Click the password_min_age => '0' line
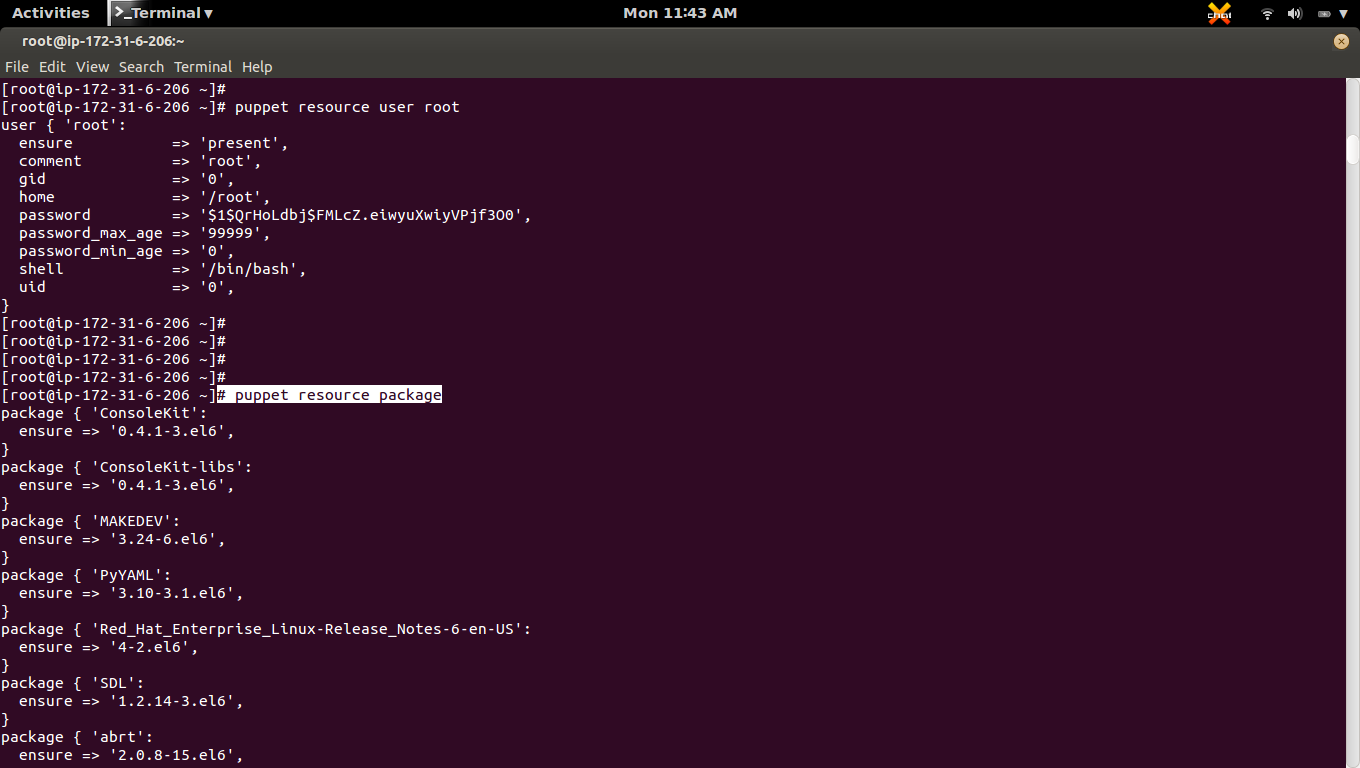This screenshot has width=1360, height=768. tap(127, 251)
